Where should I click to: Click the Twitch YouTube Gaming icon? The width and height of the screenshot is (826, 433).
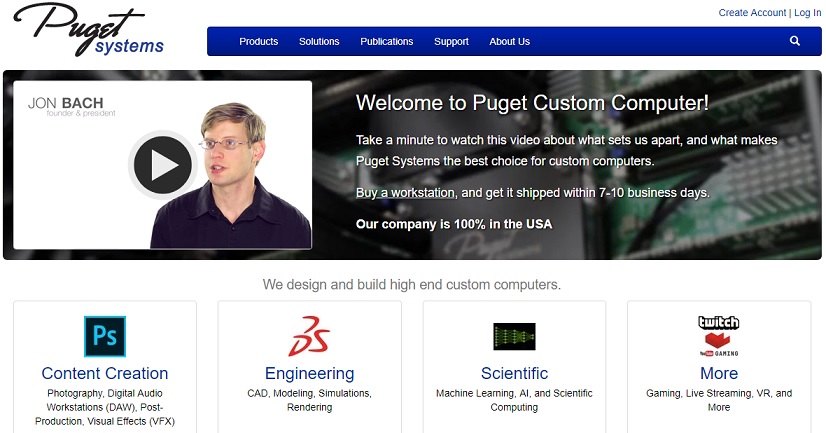719,337
